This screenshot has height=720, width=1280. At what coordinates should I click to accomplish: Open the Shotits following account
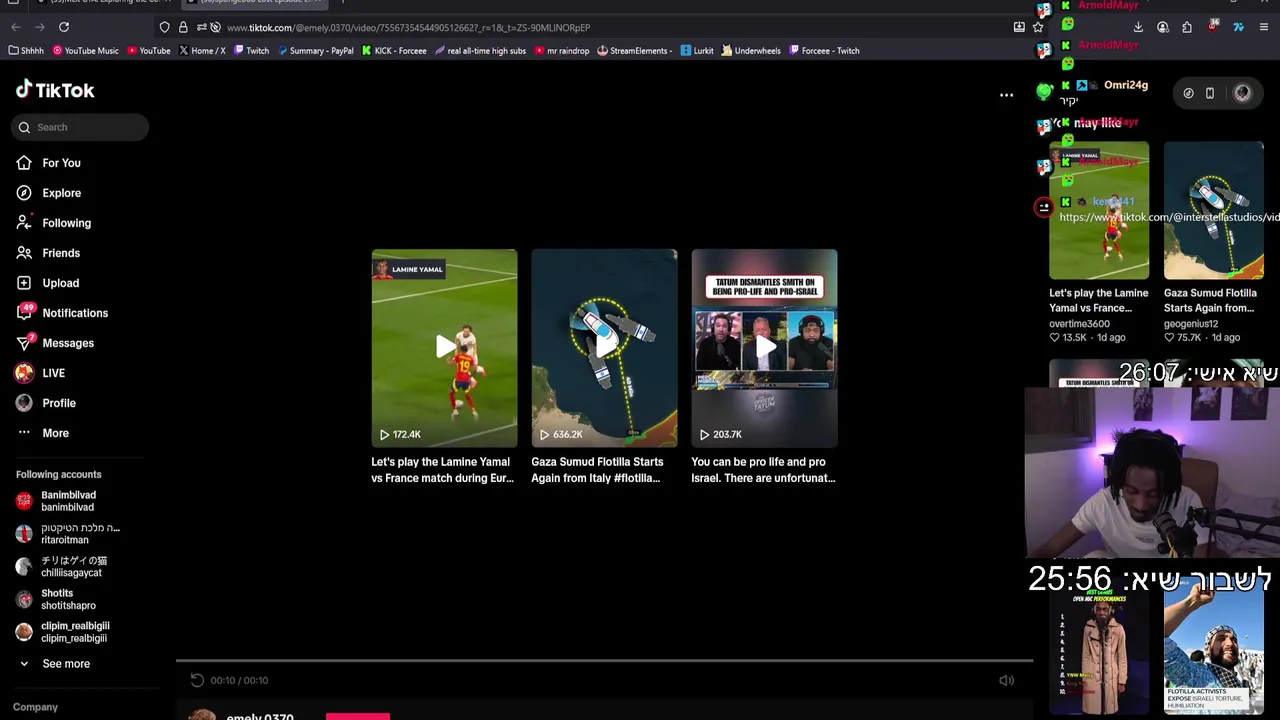[68, 599]
